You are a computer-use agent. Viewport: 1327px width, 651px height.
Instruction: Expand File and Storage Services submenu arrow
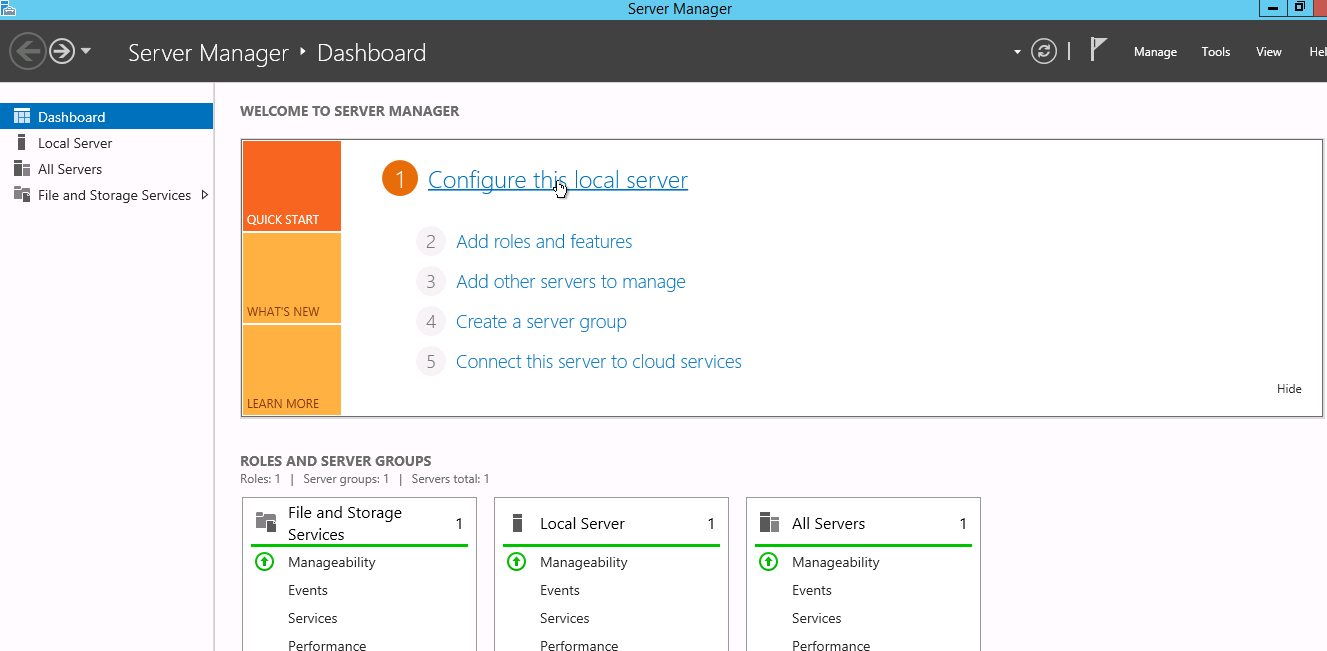[x=205, y=195]
